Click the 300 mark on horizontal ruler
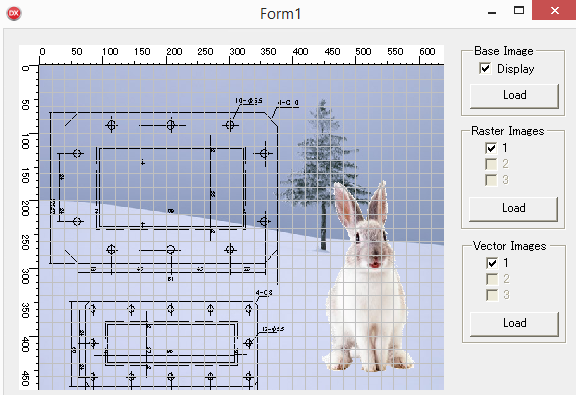Screen dimensions: 576x395 (237, 51)
